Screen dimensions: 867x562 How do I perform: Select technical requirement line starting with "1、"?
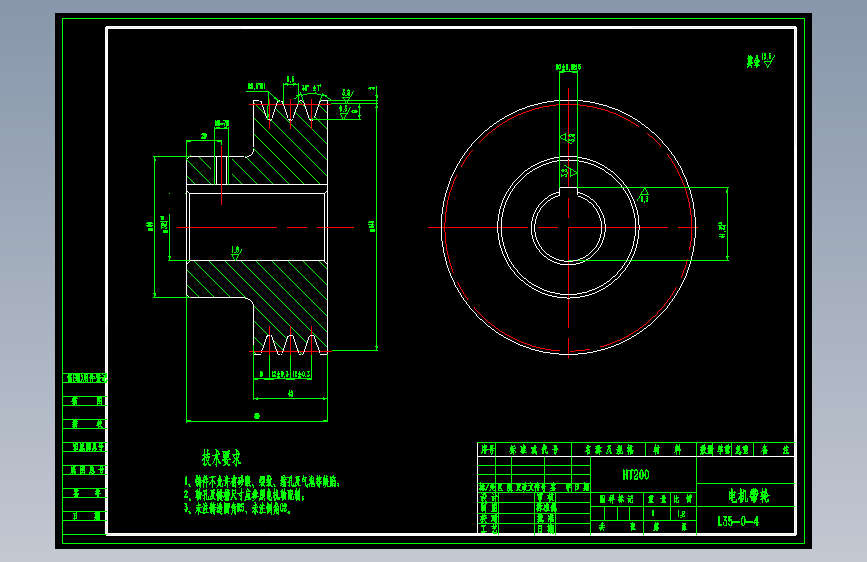(x=262, y=481)
